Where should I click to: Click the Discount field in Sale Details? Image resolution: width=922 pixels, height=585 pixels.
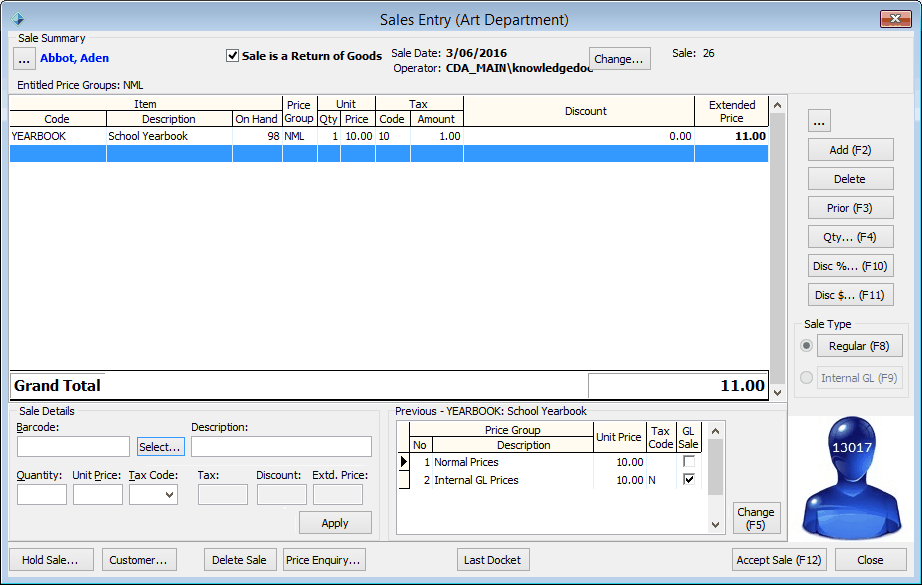[x=282, y=494]
